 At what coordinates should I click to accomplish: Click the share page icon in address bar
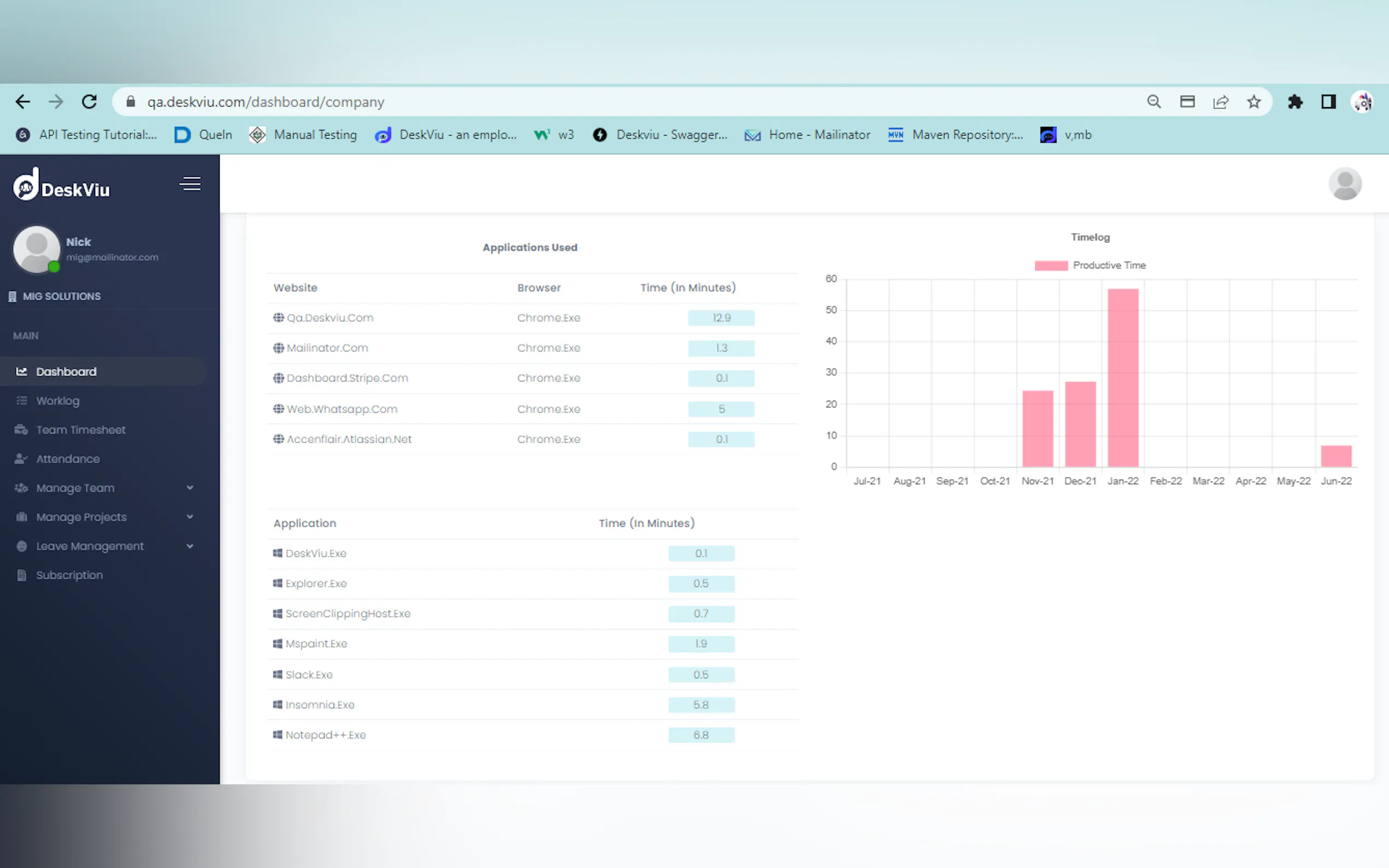coord(1220,102)
